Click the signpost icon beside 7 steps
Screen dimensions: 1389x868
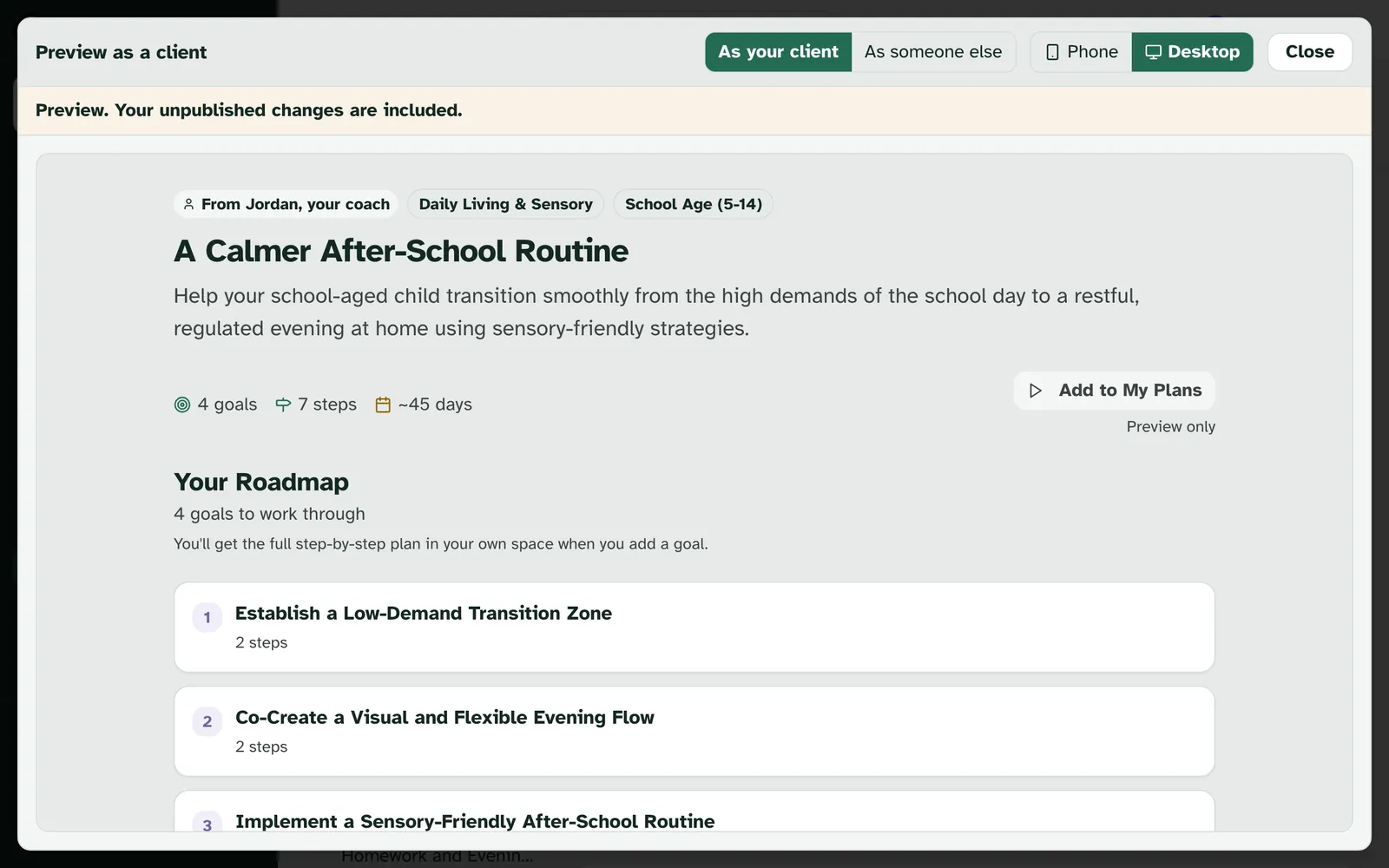pos(283,404)
